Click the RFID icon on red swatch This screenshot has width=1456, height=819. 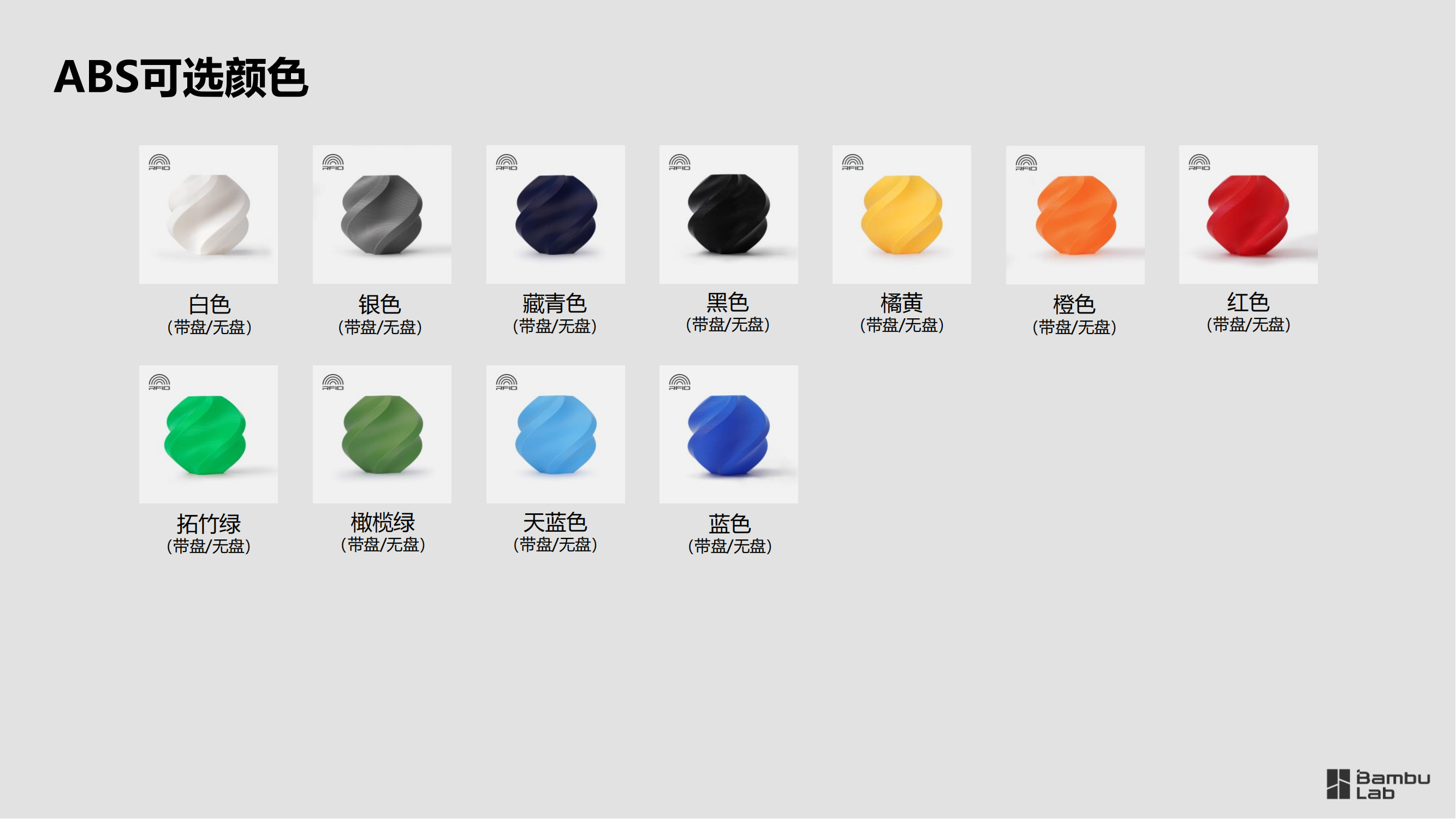coord(1199,162)
